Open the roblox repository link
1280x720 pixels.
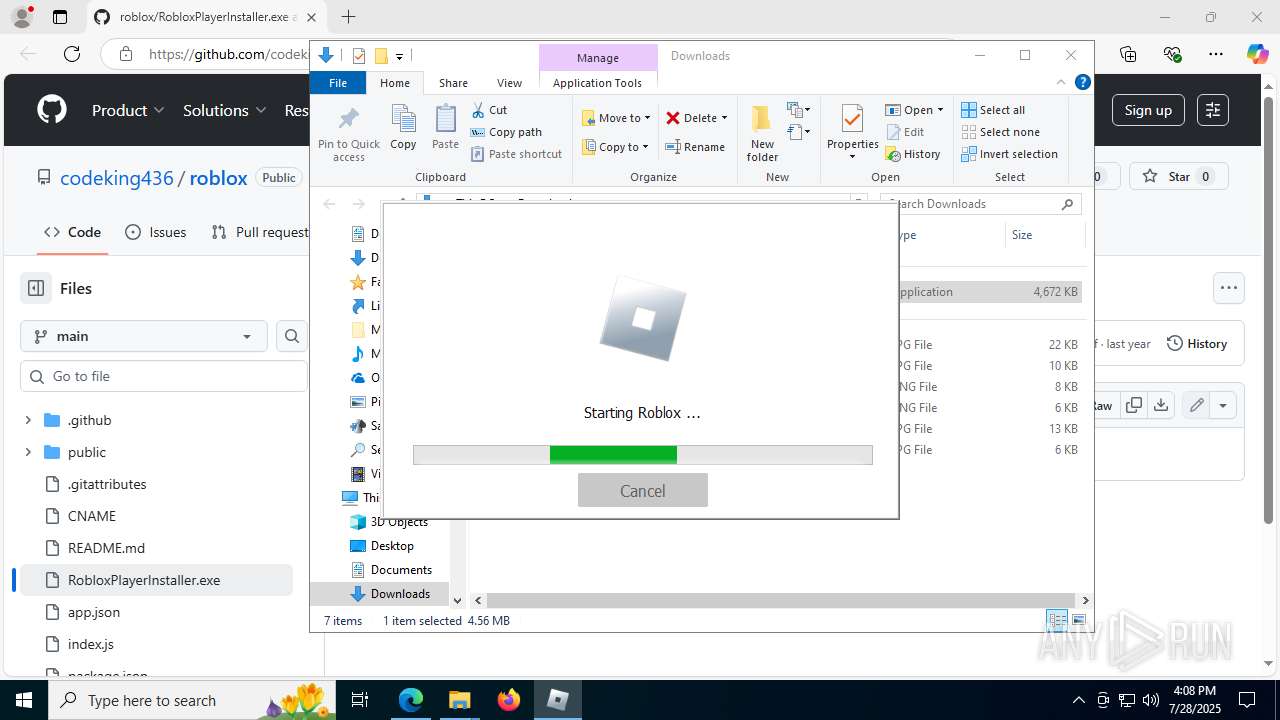218,178
